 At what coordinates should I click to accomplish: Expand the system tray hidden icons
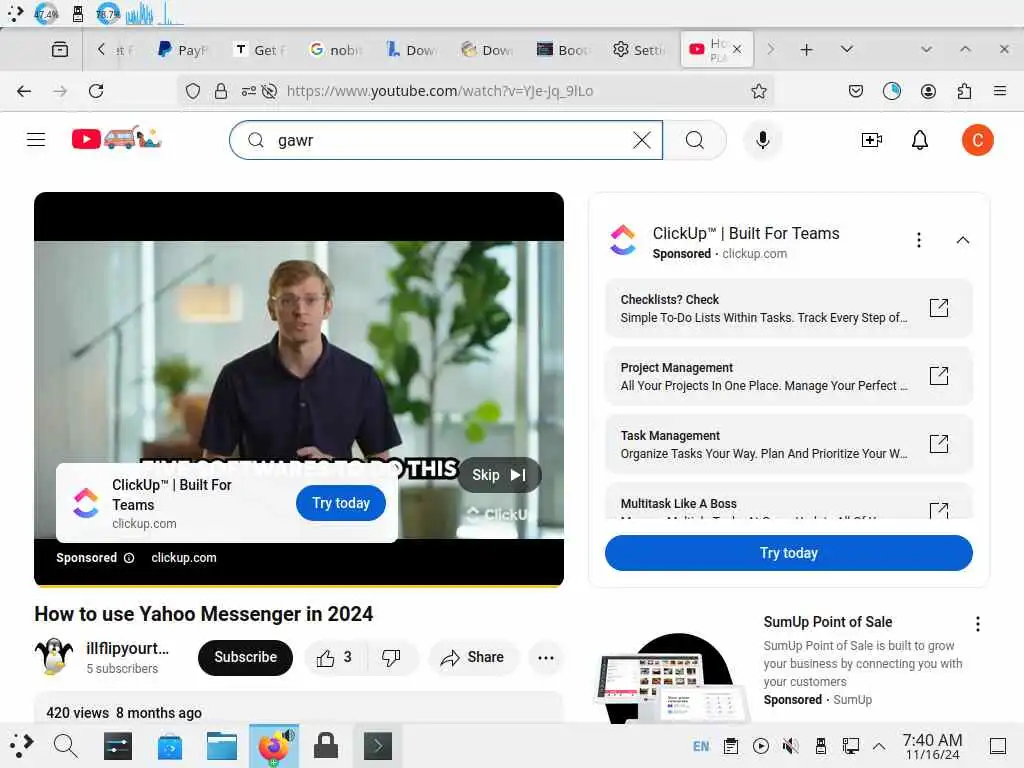coord(879,746)
